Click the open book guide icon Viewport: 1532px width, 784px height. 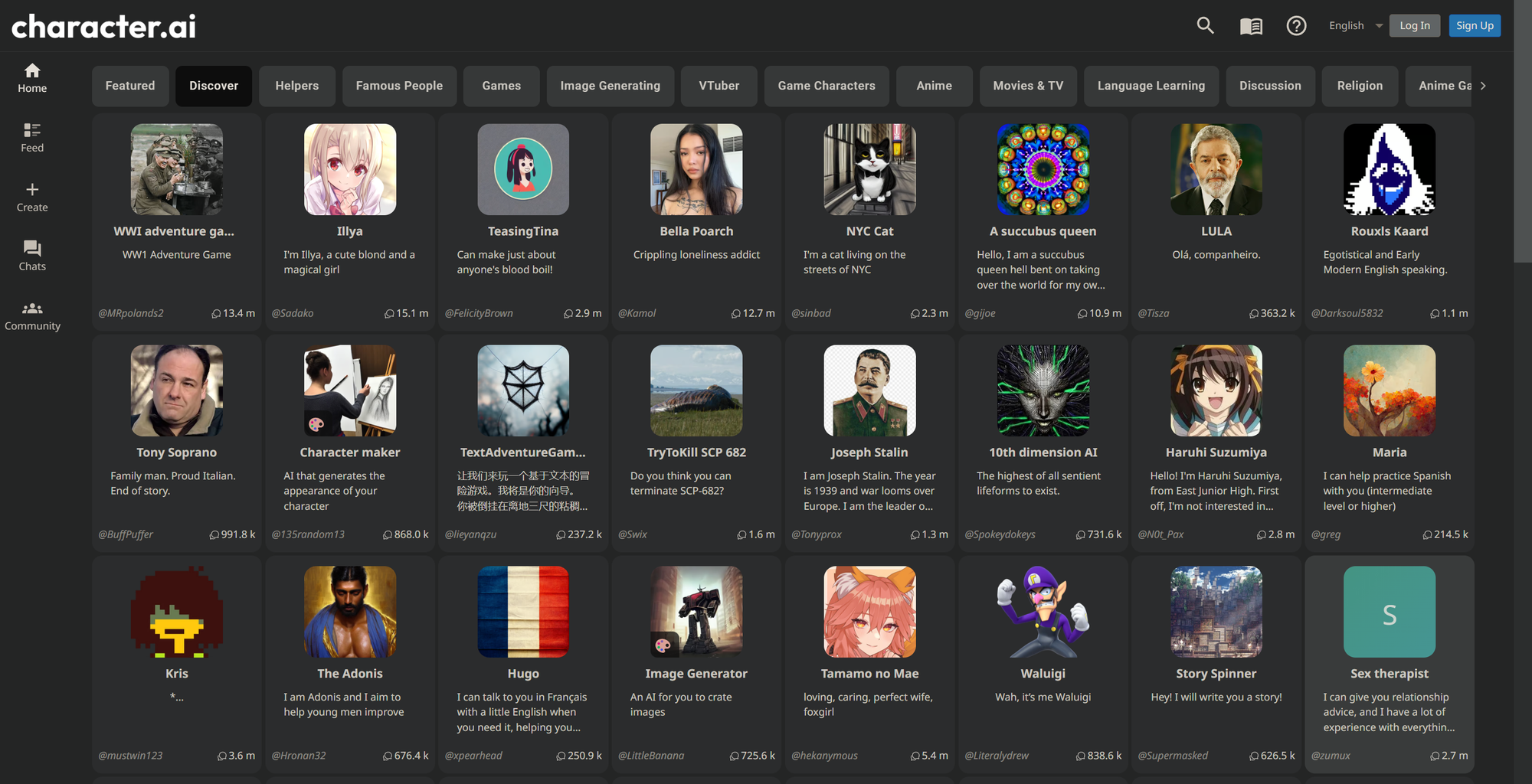click(x=1251, y=26)
